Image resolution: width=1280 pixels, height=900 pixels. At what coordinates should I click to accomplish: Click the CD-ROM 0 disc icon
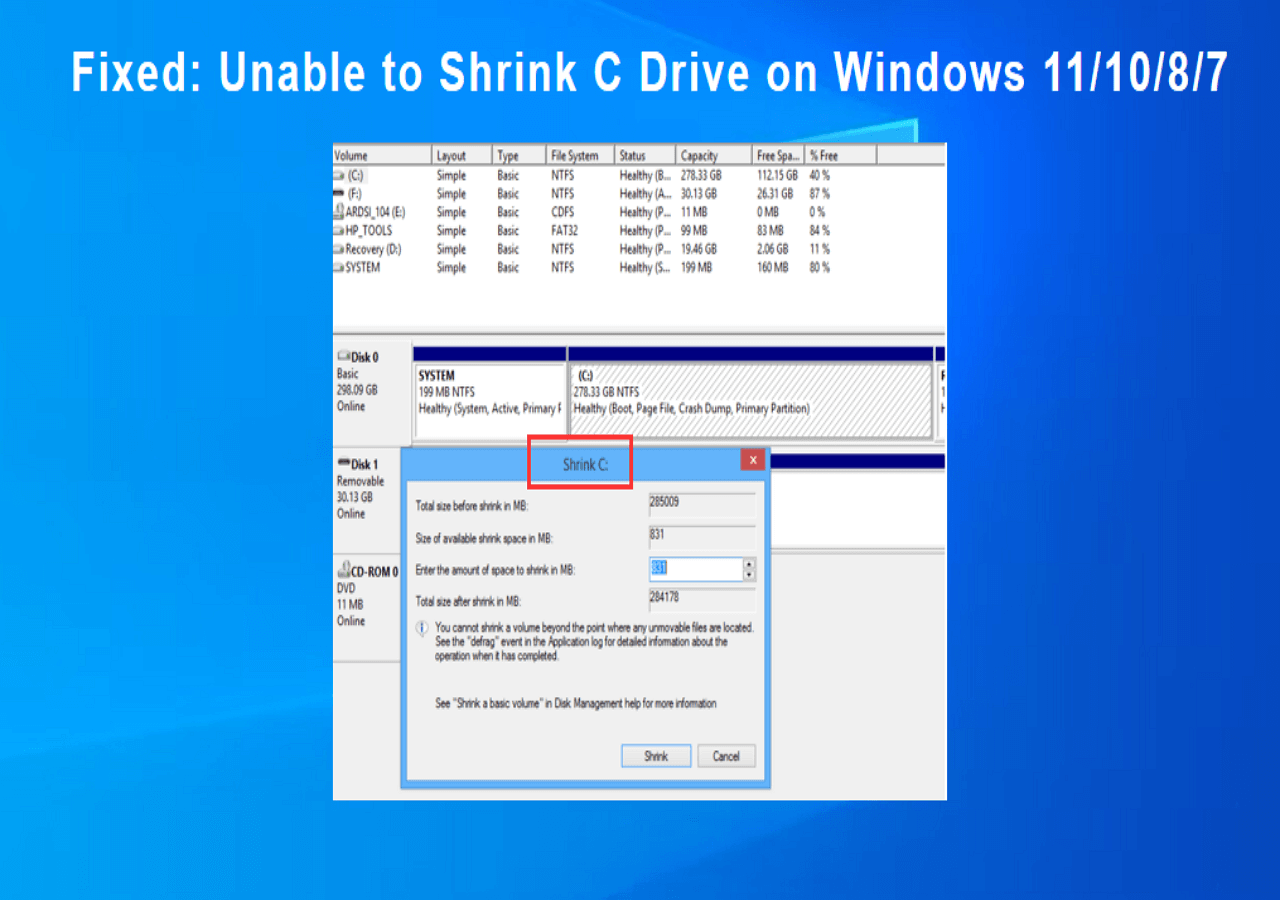point(343,571)
